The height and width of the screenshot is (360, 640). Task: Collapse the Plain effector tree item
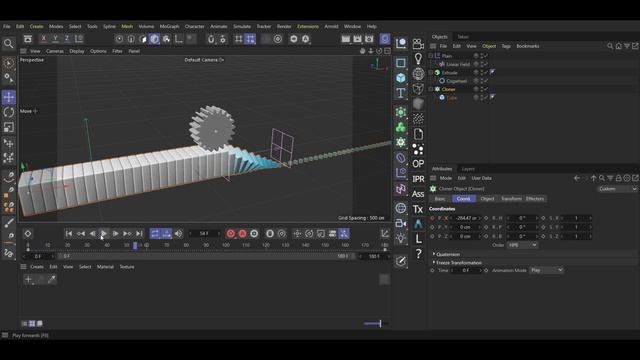coord(431,56)
